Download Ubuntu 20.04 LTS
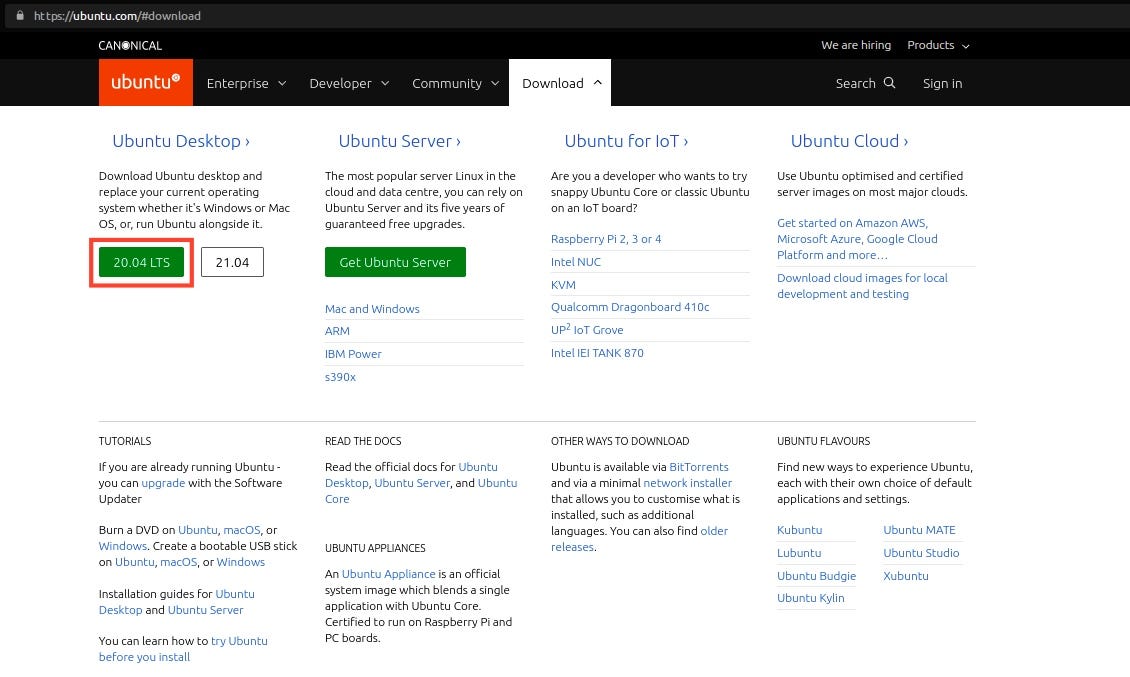 [x=141, y=262]
